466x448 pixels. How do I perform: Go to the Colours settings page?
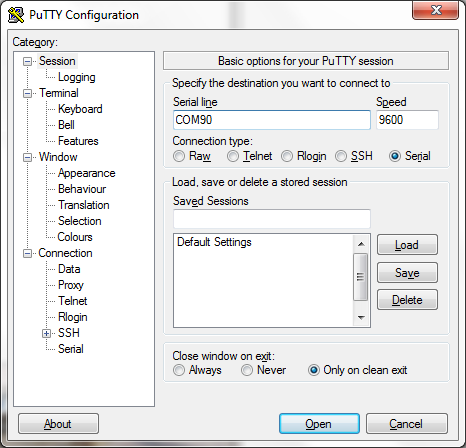click(75, 237)
